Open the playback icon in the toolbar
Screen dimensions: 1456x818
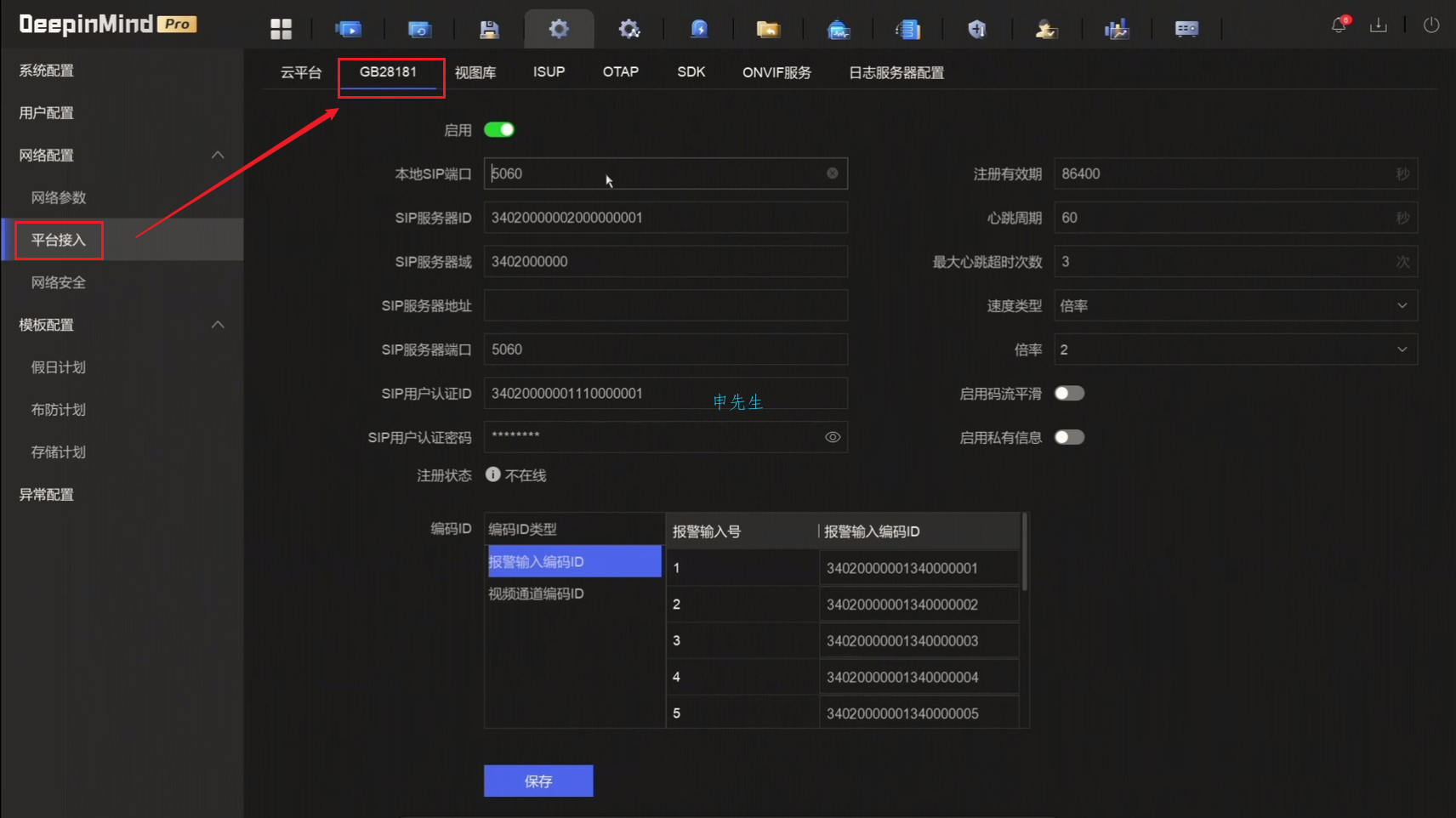(x=420, y=28)
